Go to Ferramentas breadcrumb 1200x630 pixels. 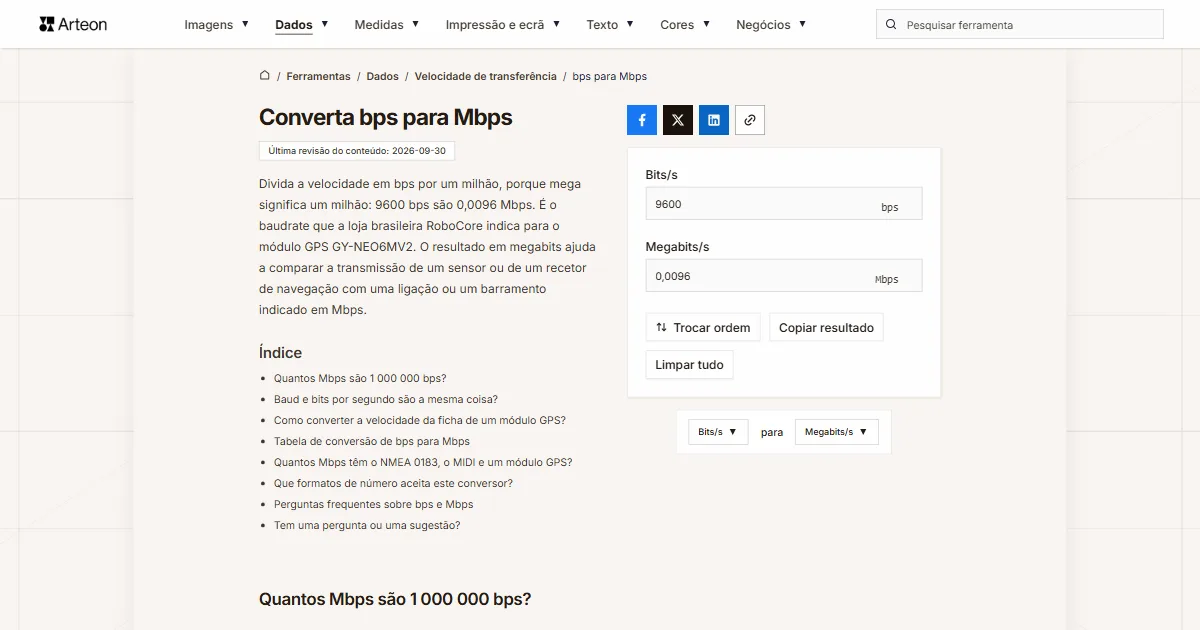click(x=318, y=76)
